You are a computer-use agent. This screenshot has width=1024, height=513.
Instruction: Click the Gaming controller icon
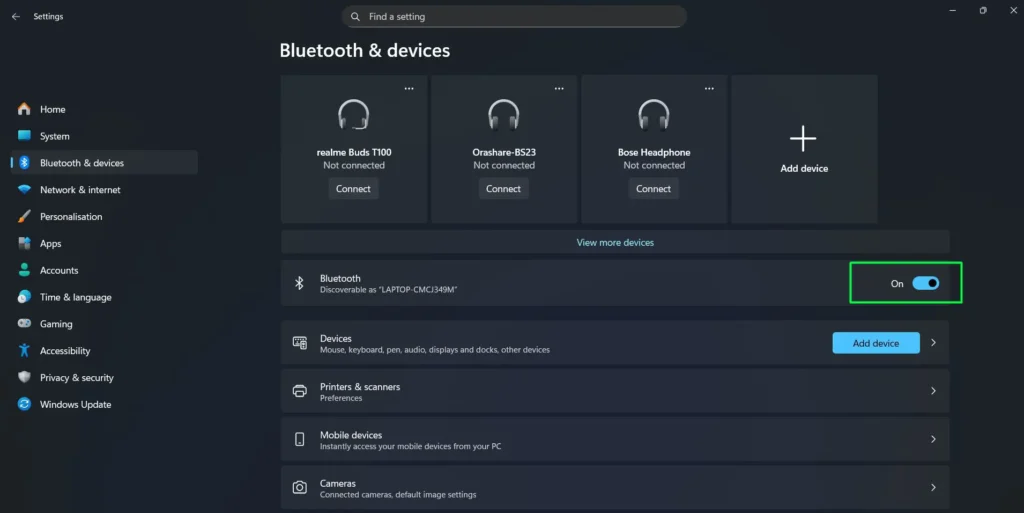click(x=24, y=323)
